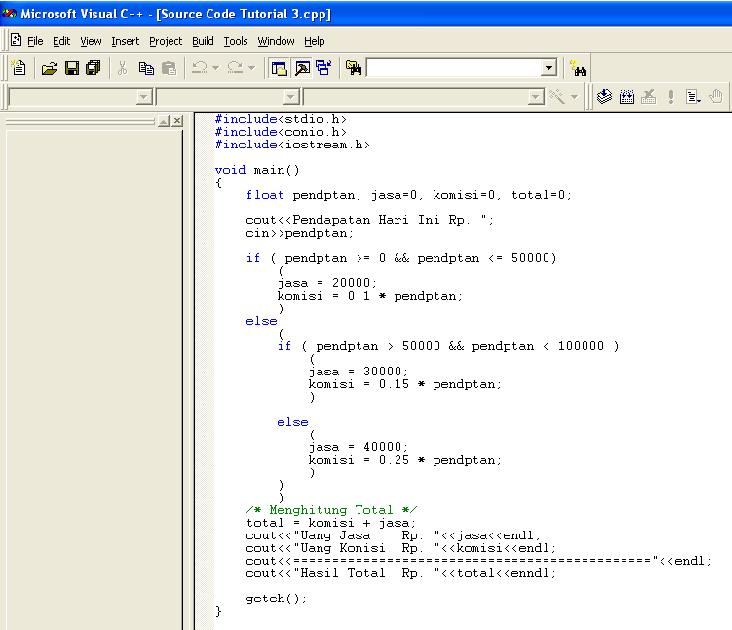This screenshot has height=630, width=732.
Task: Click the Search binoculars icon
Action: [578, 68]
